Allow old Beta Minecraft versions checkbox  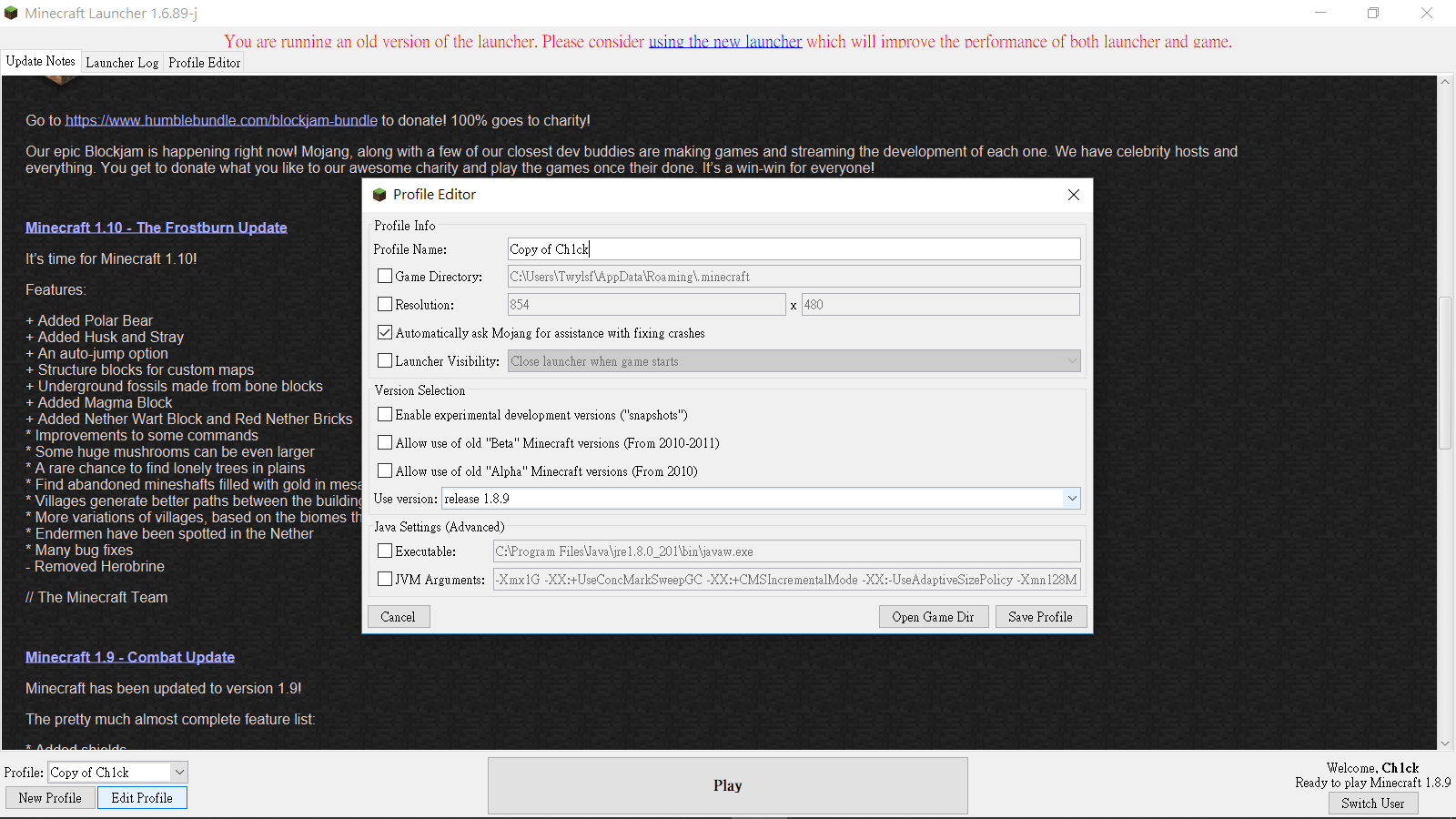(385, 442)
